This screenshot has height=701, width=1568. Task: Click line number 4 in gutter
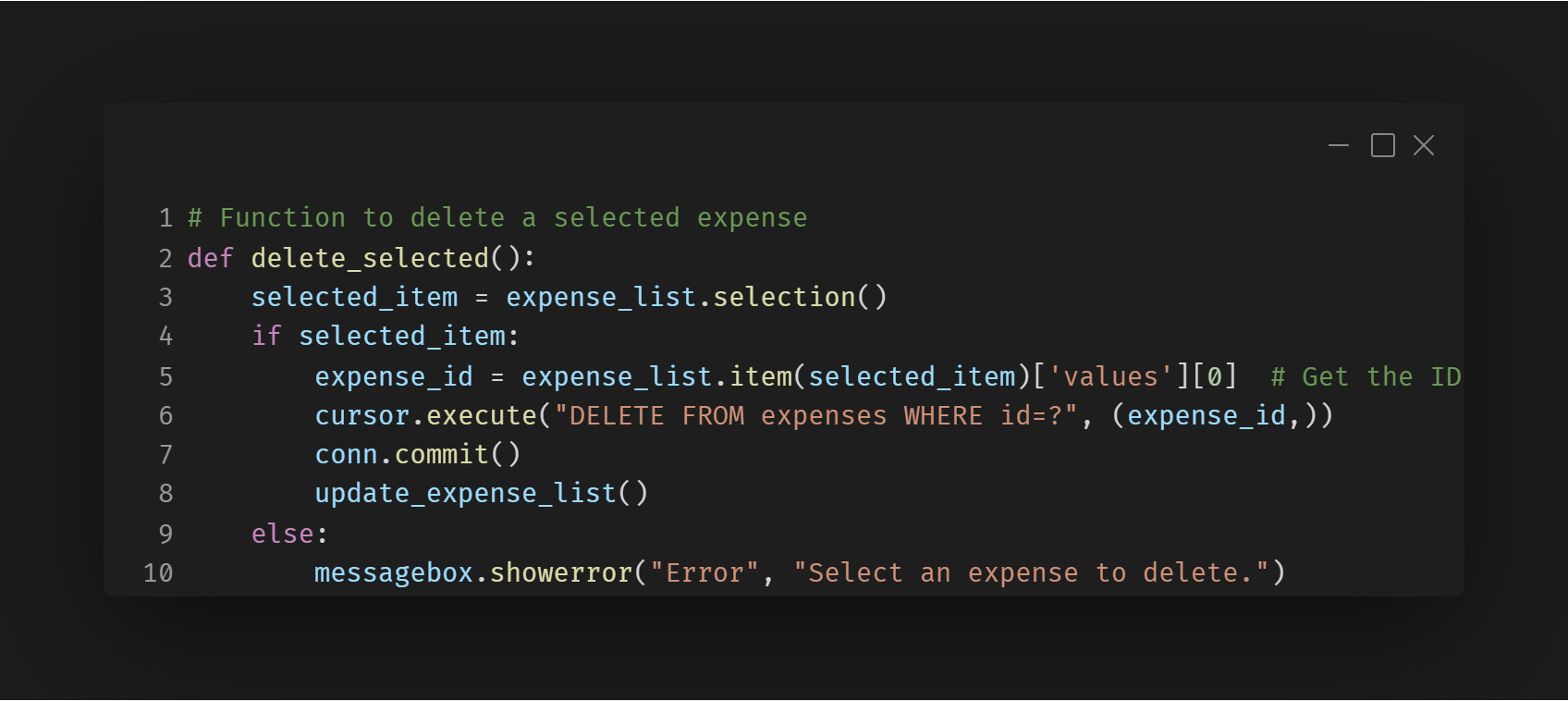(x=165, y=336)
